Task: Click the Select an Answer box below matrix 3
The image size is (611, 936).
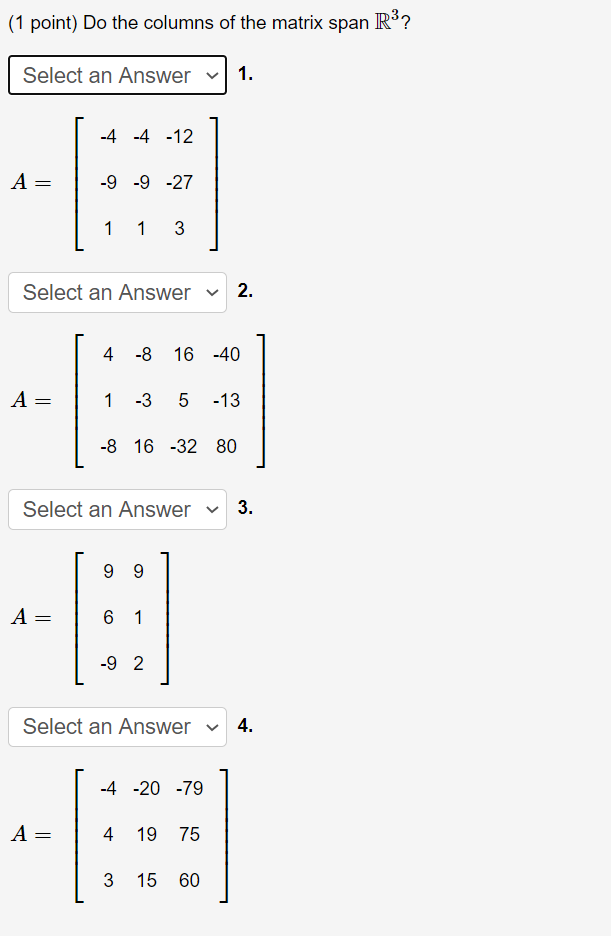Action: click(117, 727)
